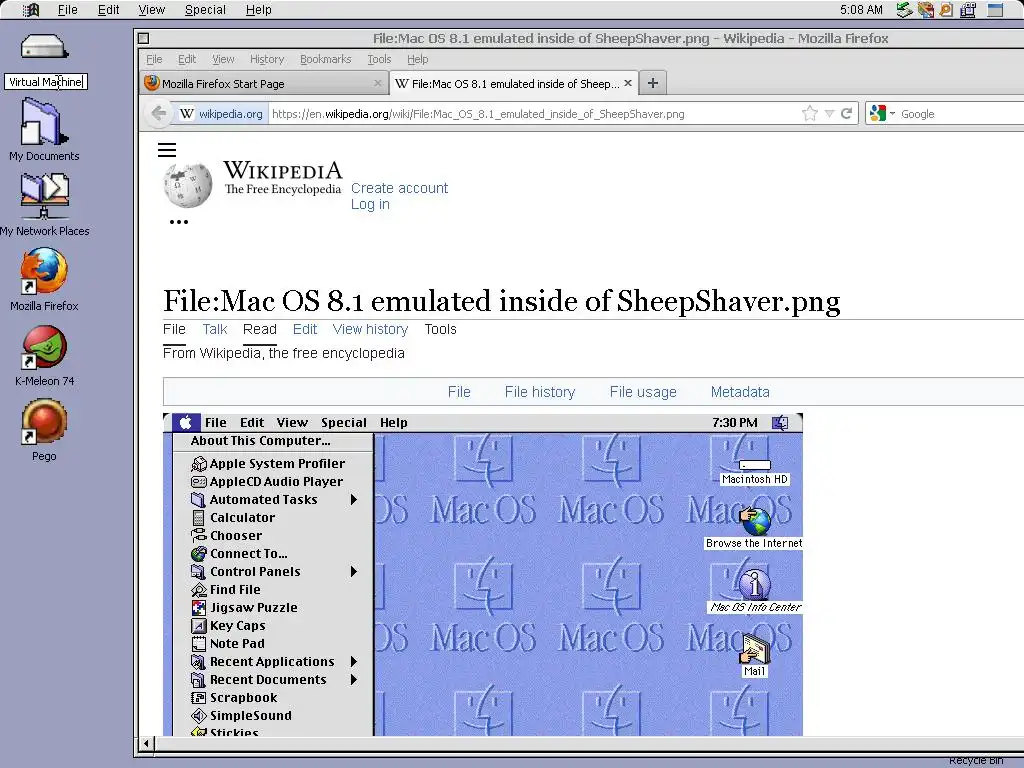1024x768 pixels.
Task: Open the Wikipedia Tools dropdown
Action: point(440,329)
